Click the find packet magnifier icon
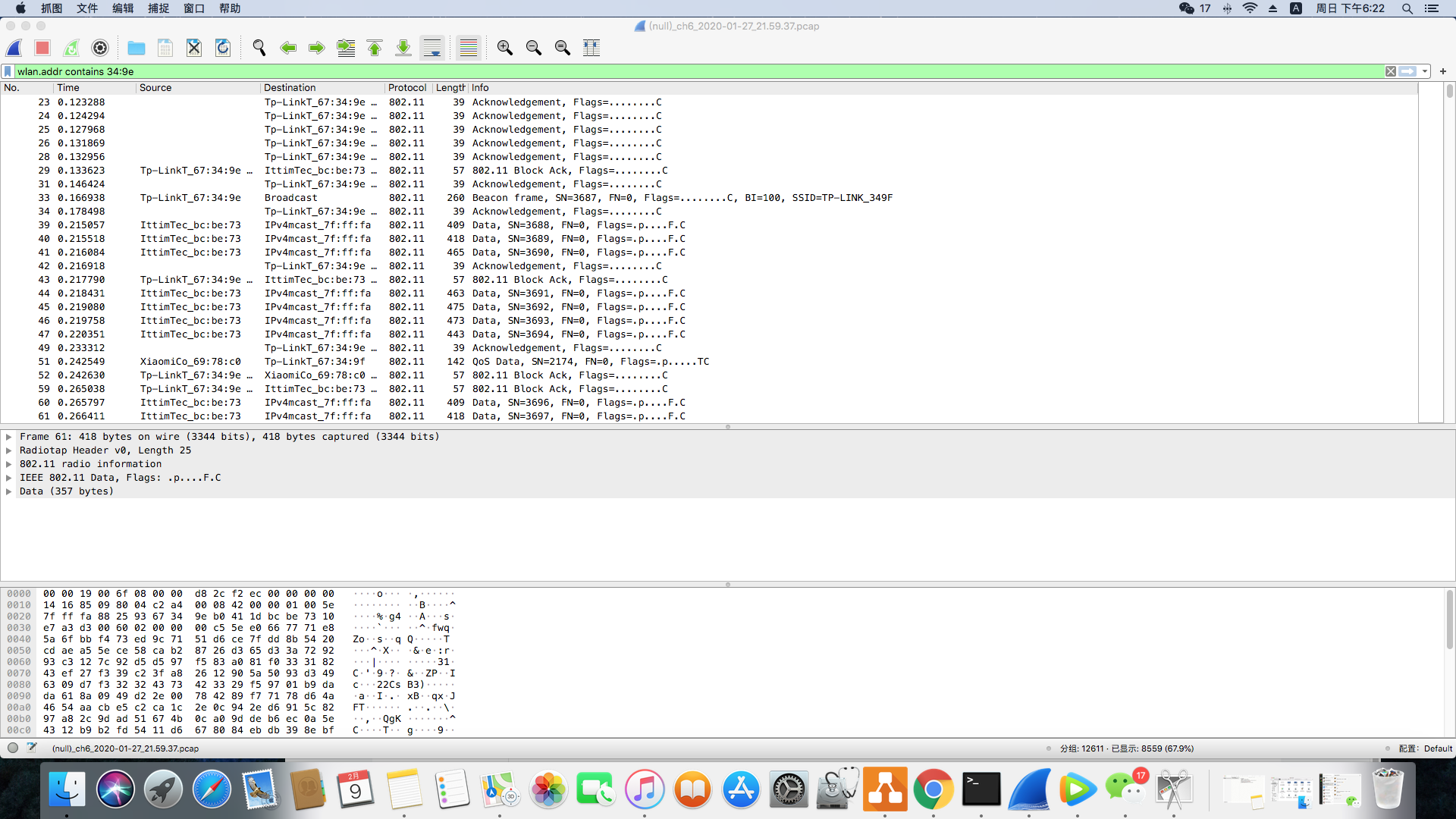 tap(259, 48)
